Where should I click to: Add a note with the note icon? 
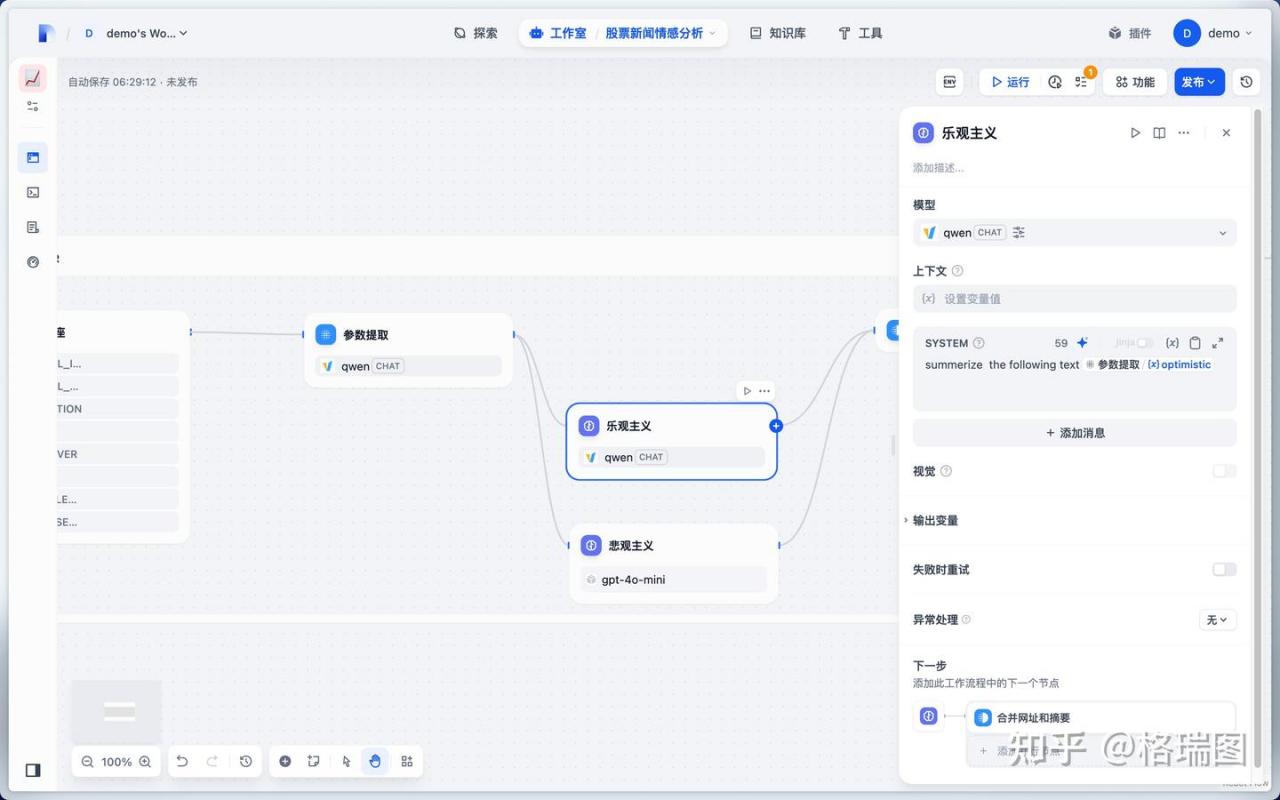(314, 761)
